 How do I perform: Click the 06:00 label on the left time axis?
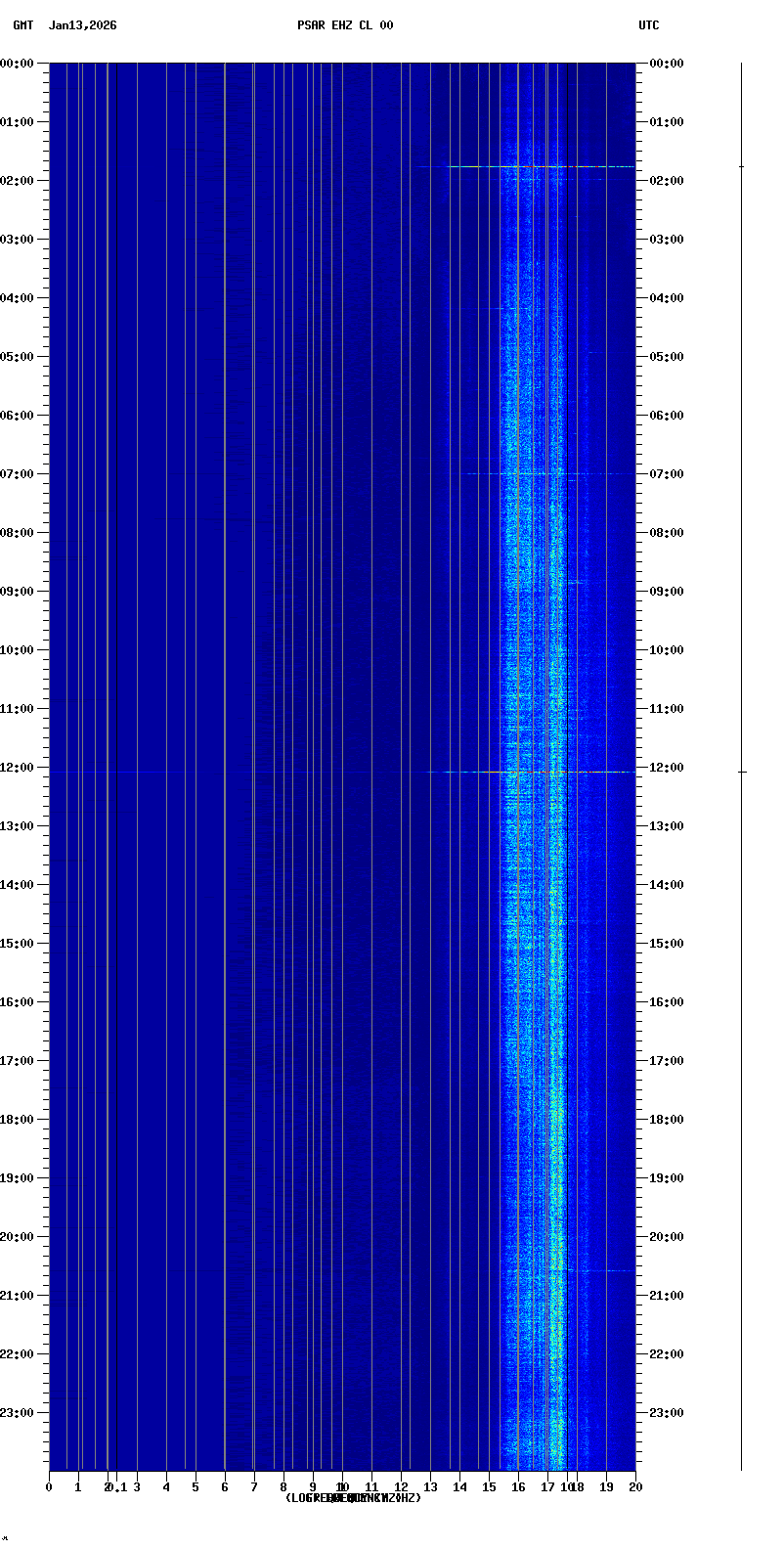click(17, 416)
